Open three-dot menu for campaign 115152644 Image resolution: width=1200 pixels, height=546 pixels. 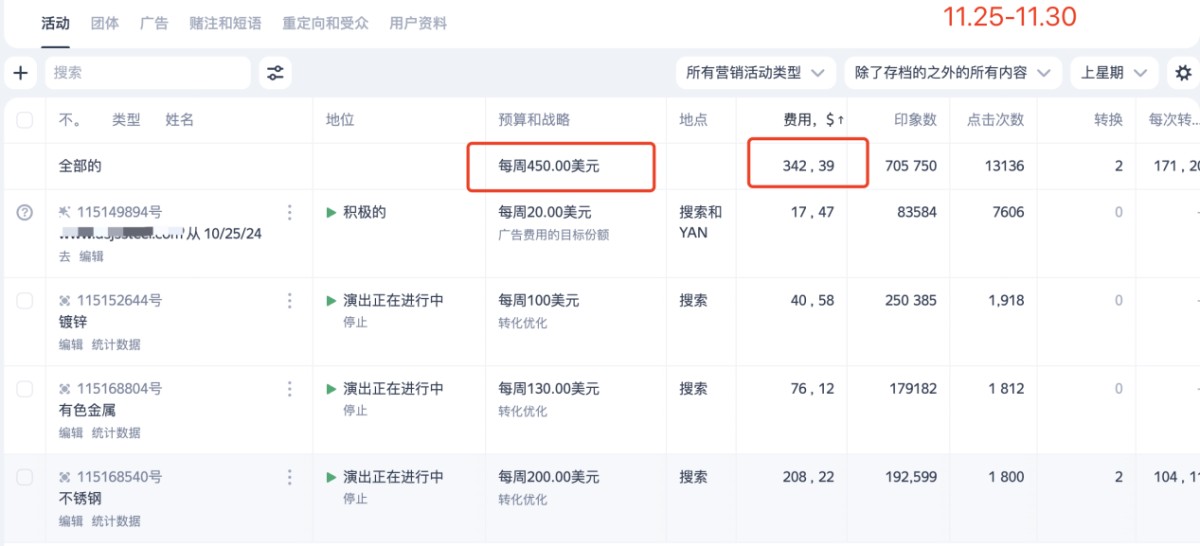point(290,301)
